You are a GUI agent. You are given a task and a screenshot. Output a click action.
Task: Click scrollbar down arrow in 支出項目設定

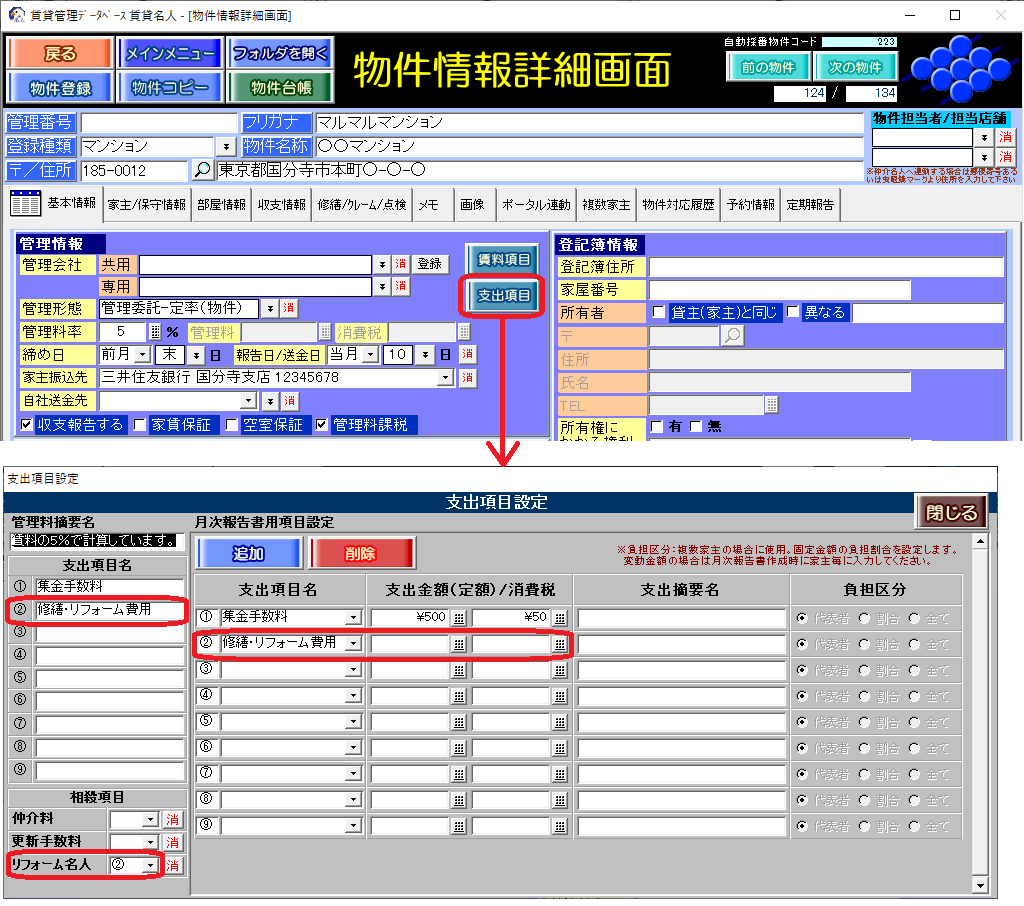[980, 885]
